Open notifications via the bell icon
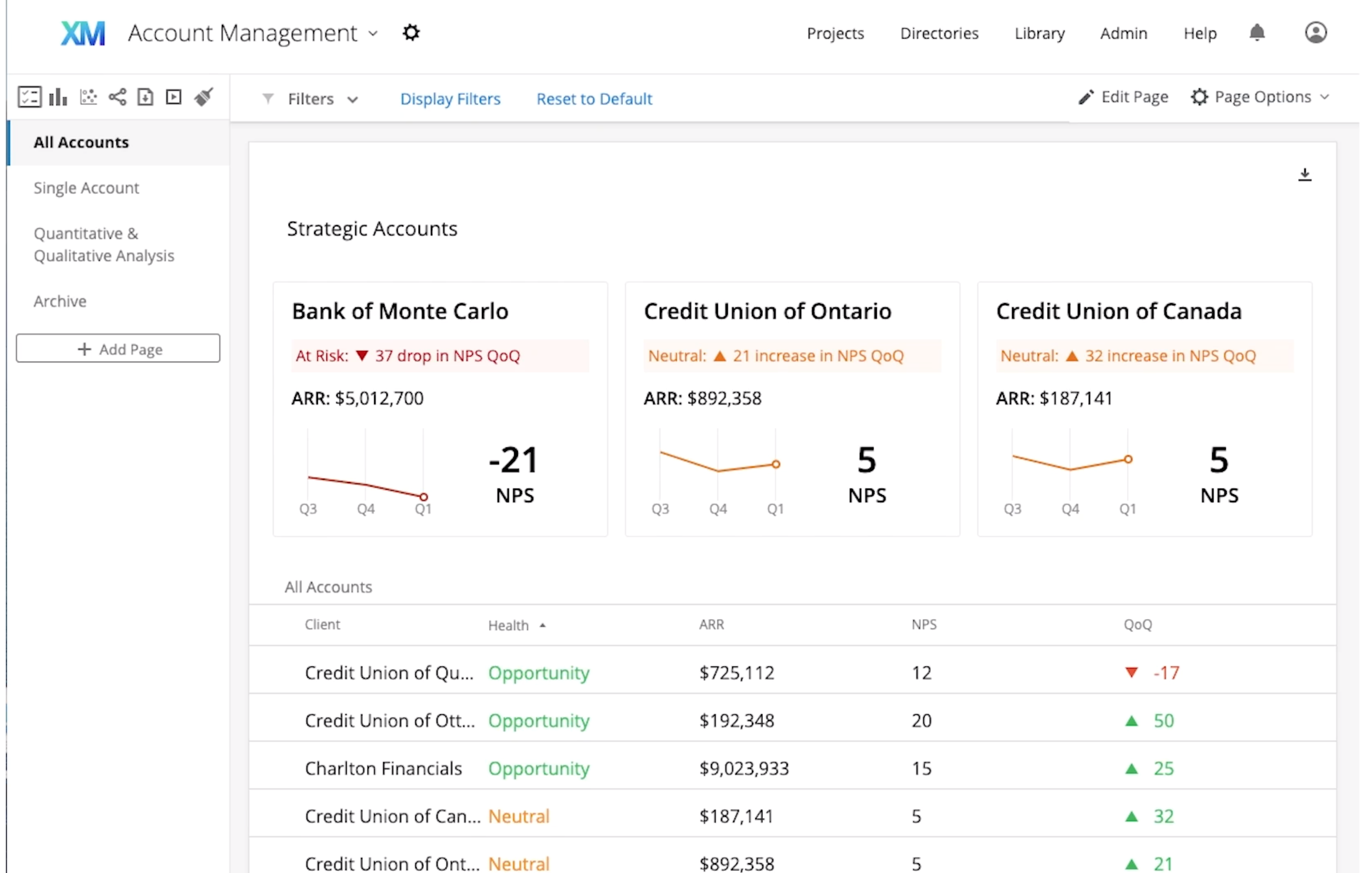This screenshot has height=873, width=1372. point(1257,32)
